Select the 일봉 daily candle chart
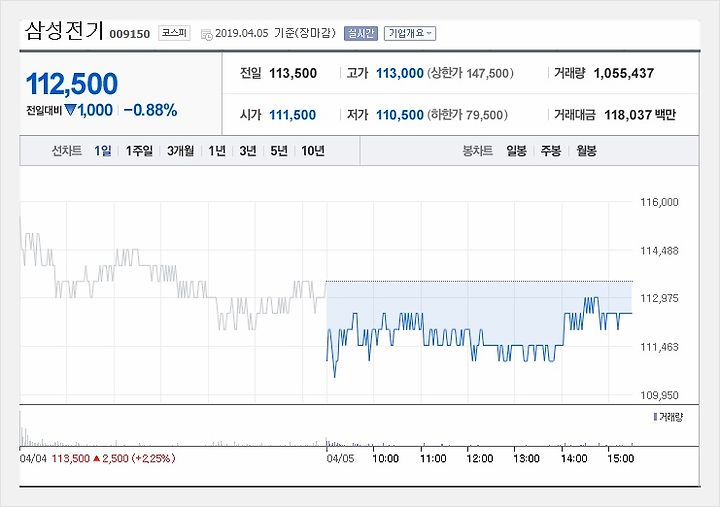720x507 pixels. pos(517,151)
